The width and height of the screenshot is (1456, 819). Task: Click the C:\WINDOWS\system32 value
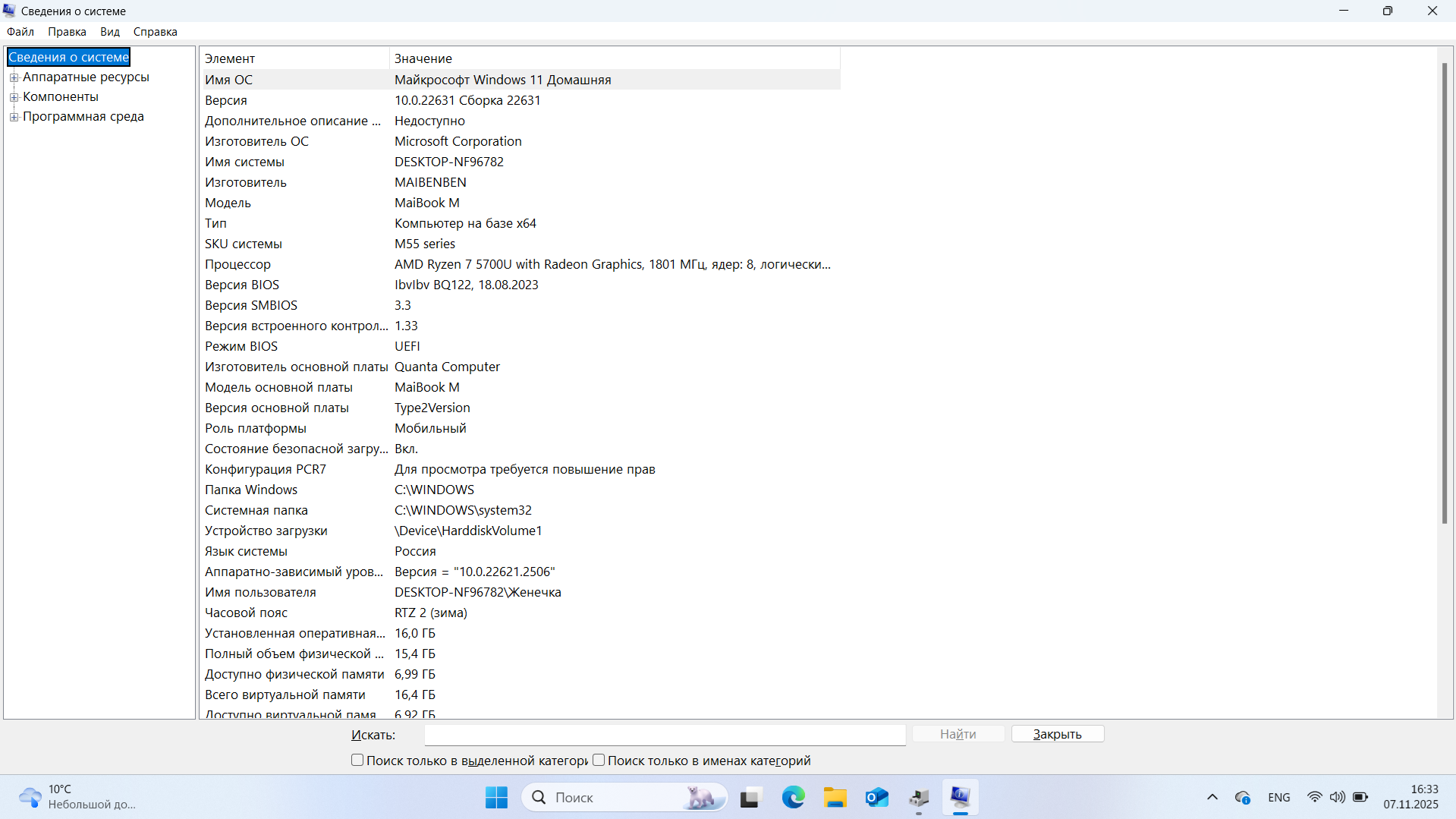[463, 510]
